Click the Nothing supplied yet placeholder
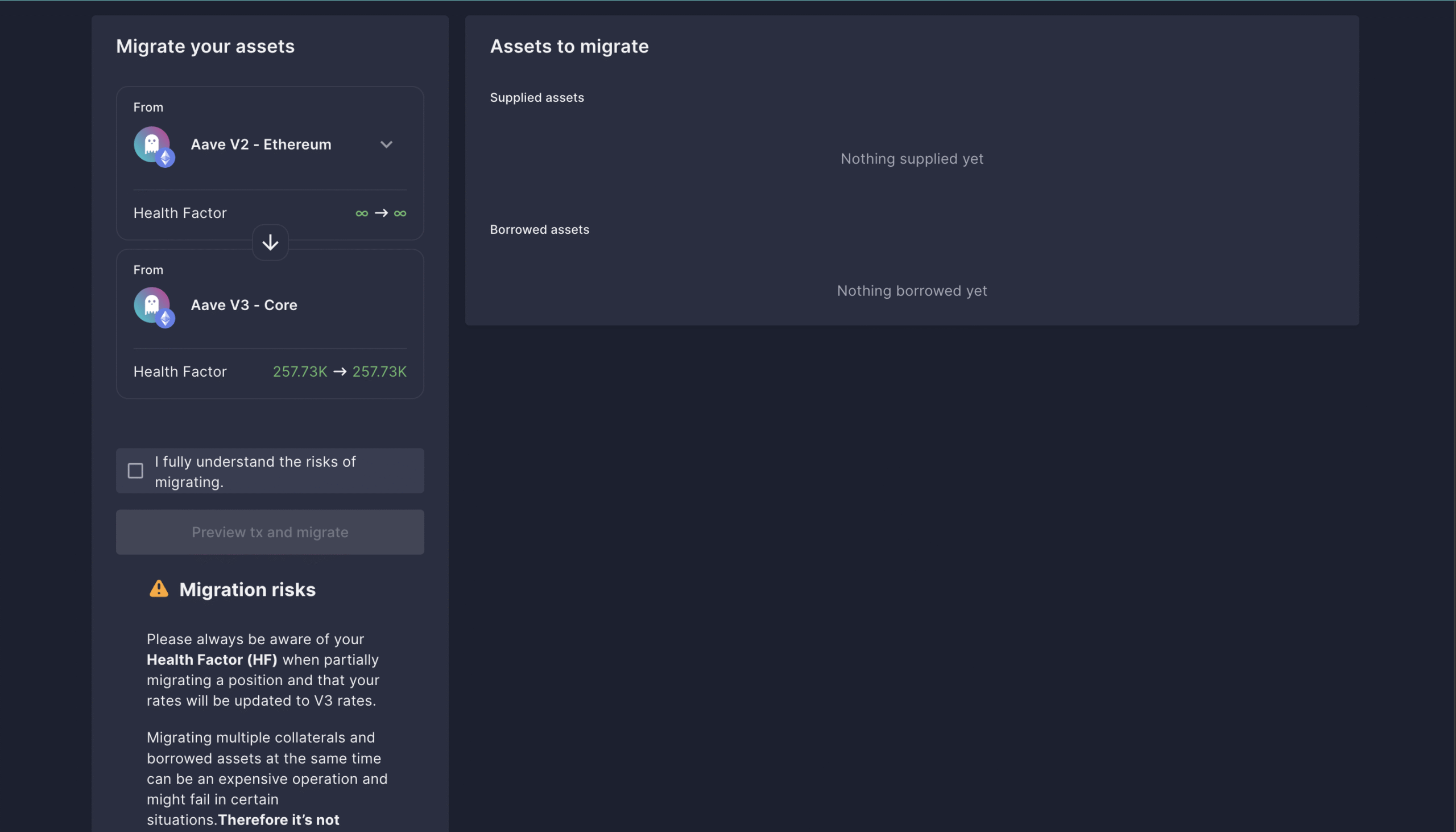The width and height of the screenshot is (1456, 832). pyautogui.click(x=912, y=159)
